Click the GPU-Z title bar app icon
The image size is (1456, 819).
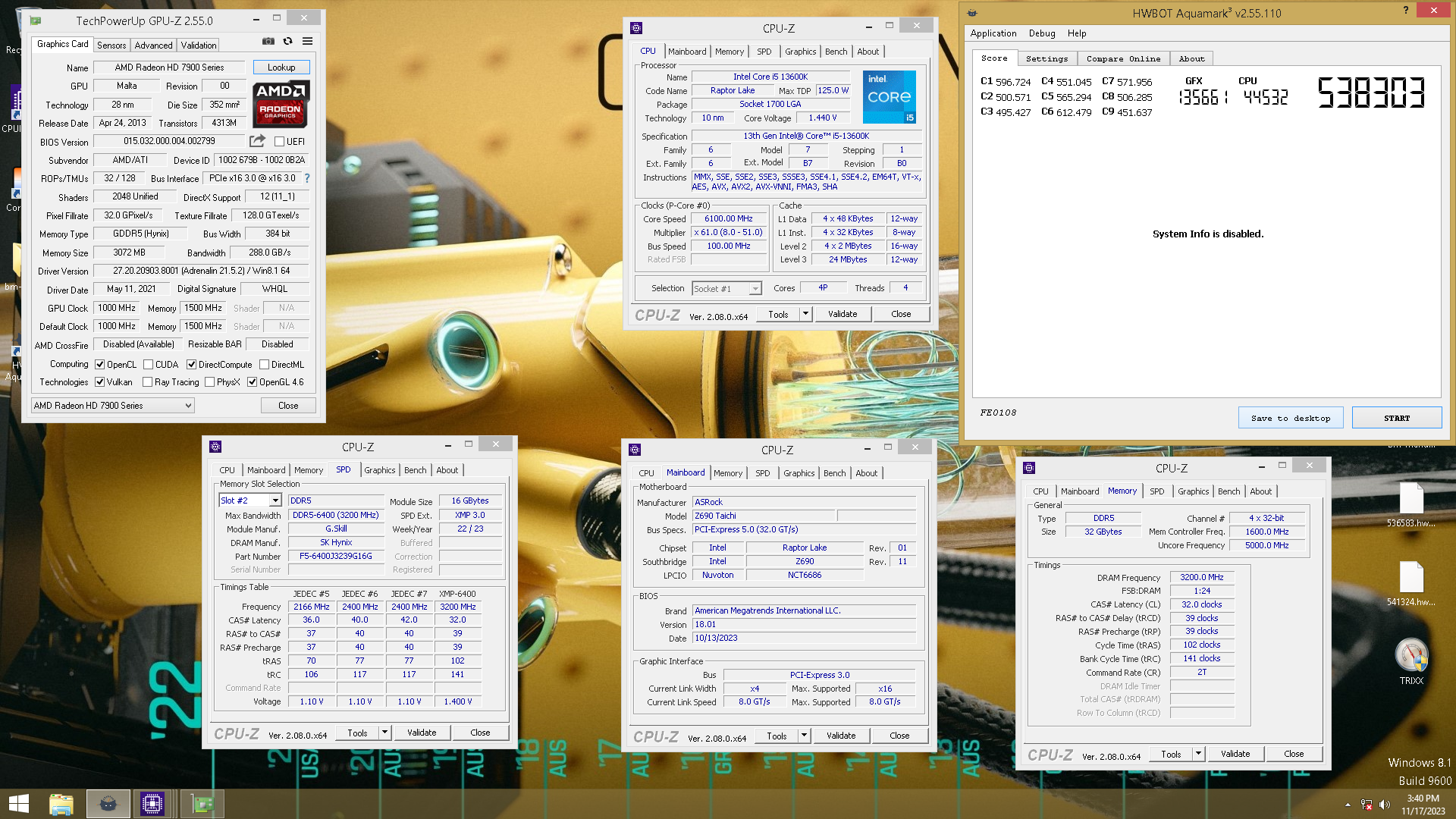tap(36, 20)
